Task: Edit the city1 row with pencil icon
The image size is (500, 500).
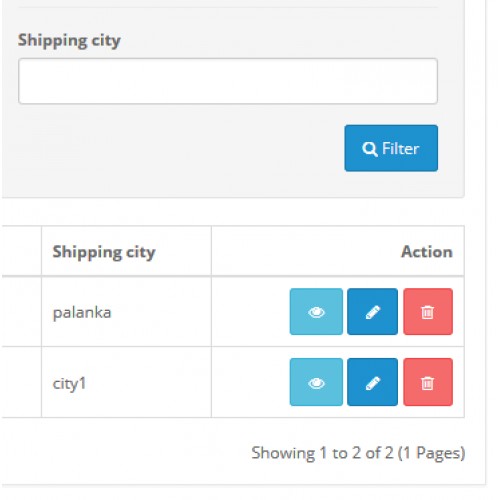Action: pos(372,382)
